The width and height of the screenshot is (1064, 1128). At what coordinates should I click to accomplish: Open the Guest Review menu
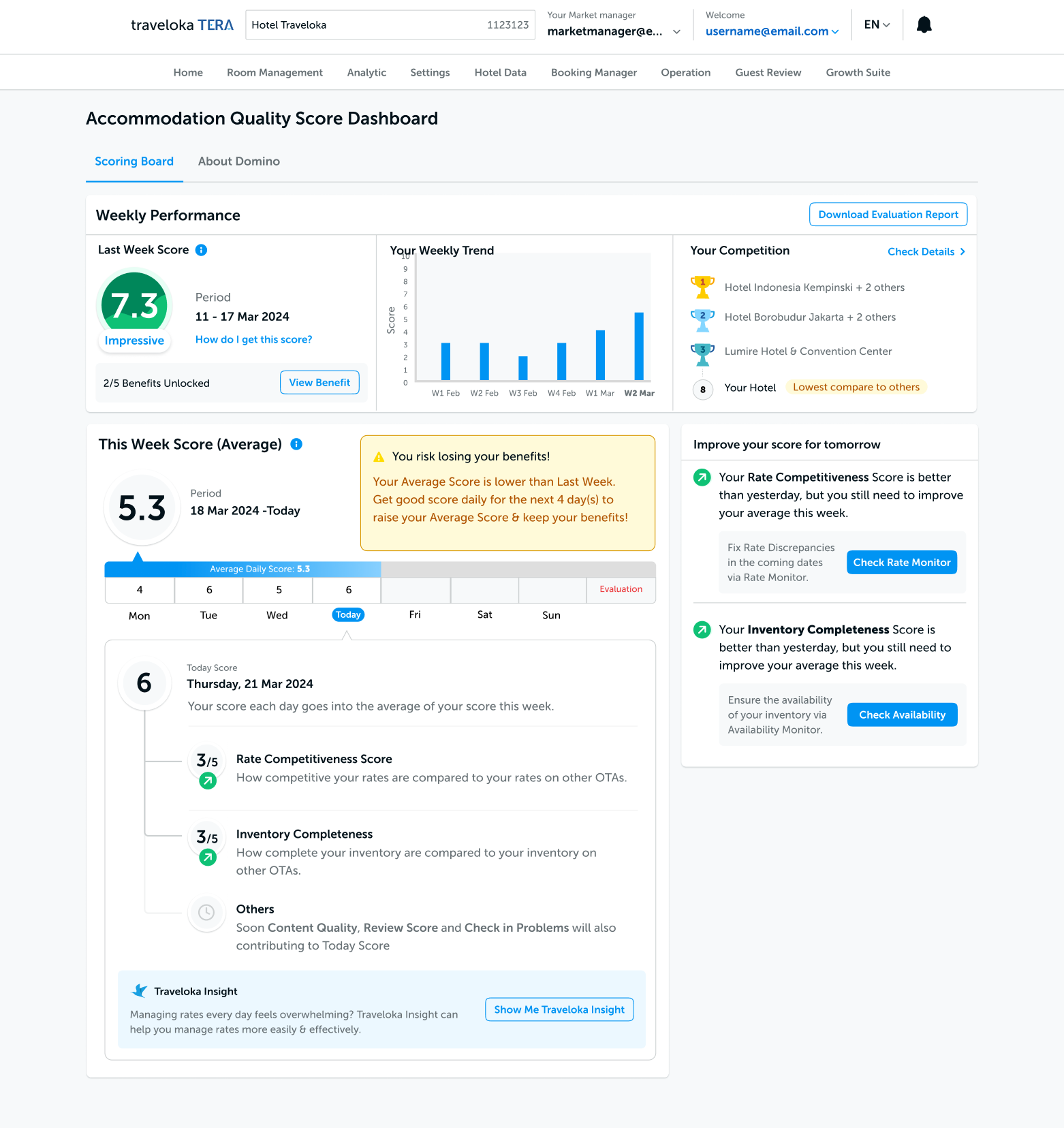(x=768, y=72)
